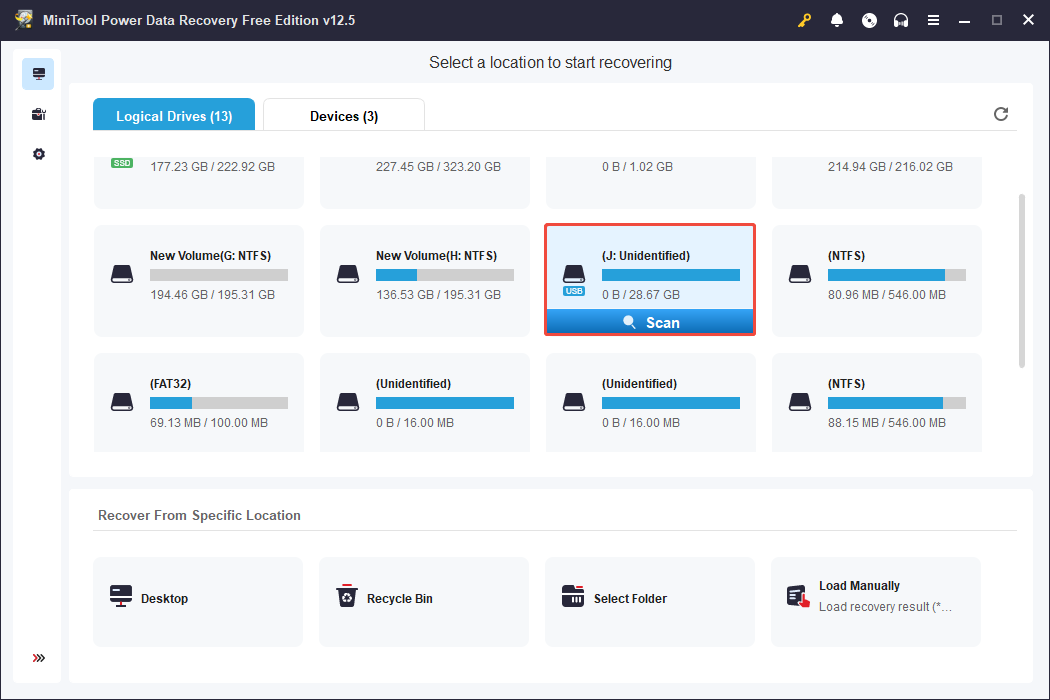Open the notifications bell icon
The height and width of the screenshot is (700, 1050).
pyautogui.click(x=836, y=20)
